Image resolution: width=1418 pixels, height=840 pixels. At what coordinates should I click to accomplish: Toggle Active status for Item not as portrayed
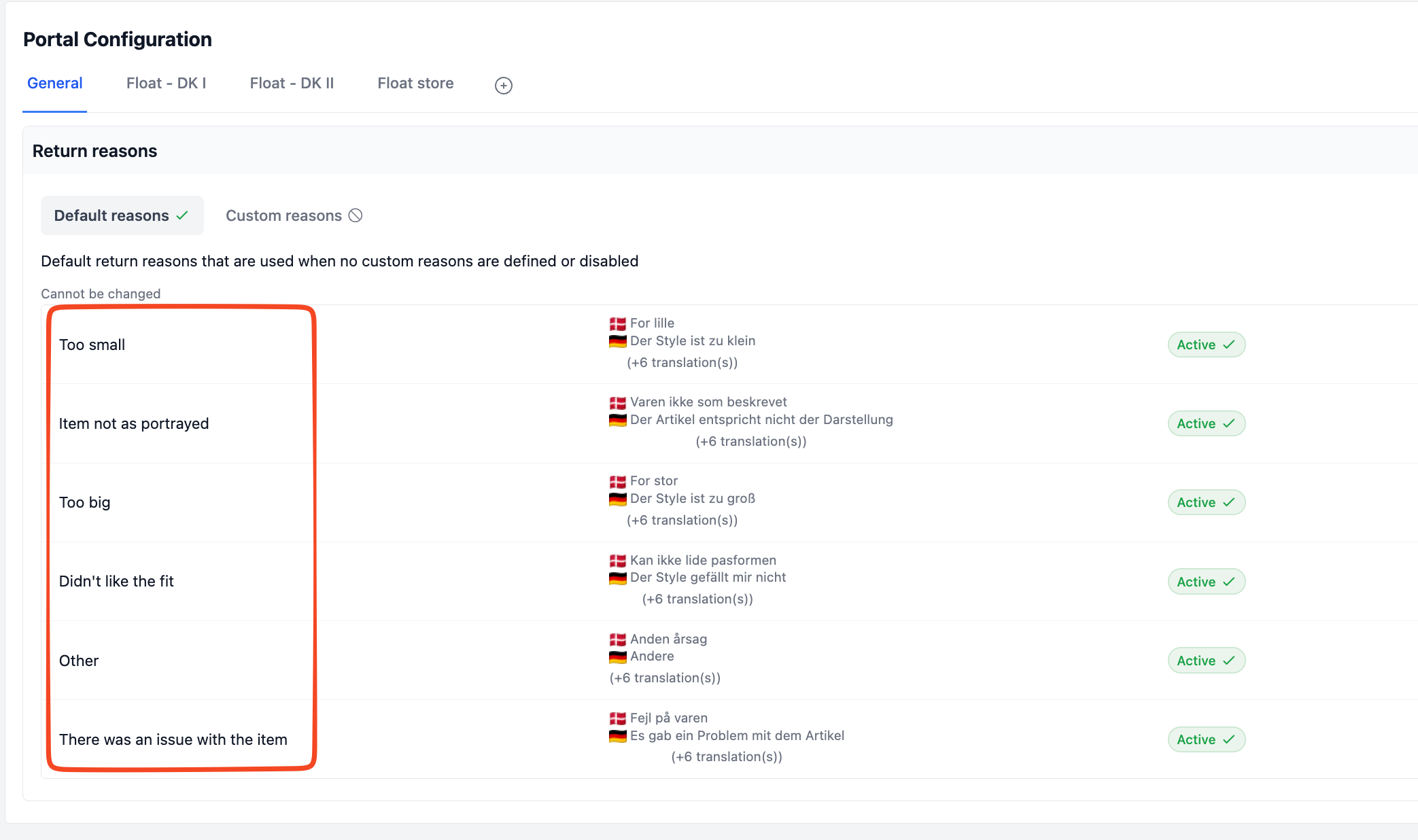[1206, 423]
